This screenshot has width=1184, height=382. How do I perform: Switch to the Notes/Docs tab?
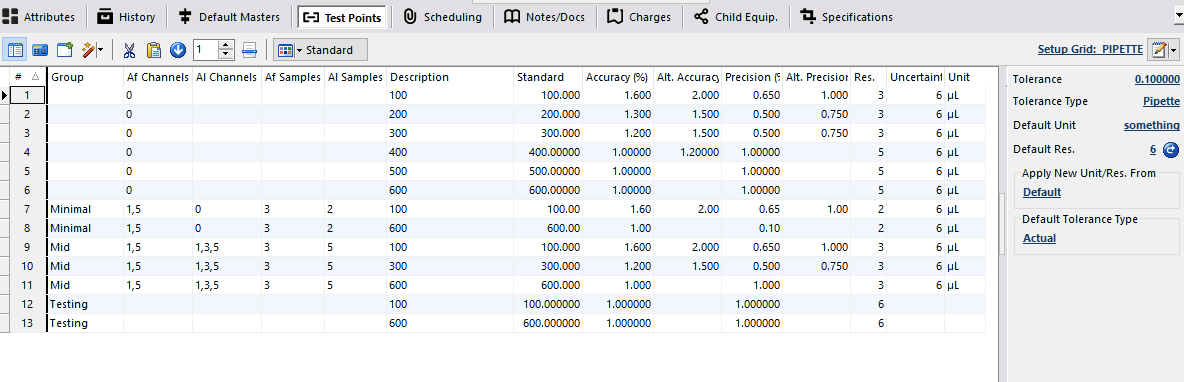(x=545, y=17)
